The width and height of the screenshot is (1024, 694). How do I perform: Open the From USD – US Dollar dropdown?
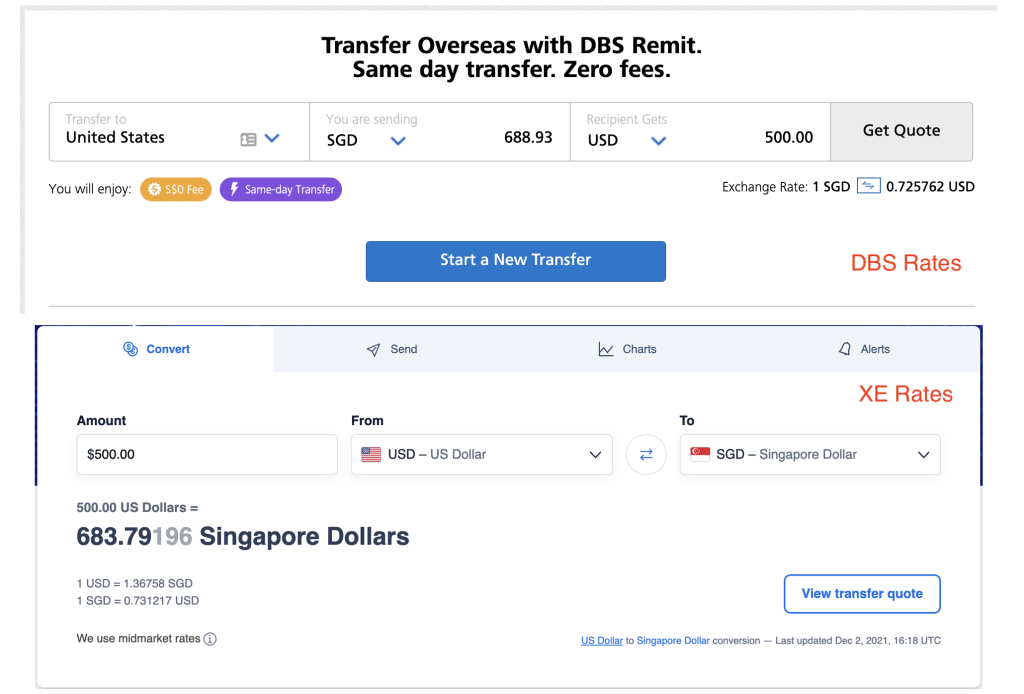tap(481, 454)
